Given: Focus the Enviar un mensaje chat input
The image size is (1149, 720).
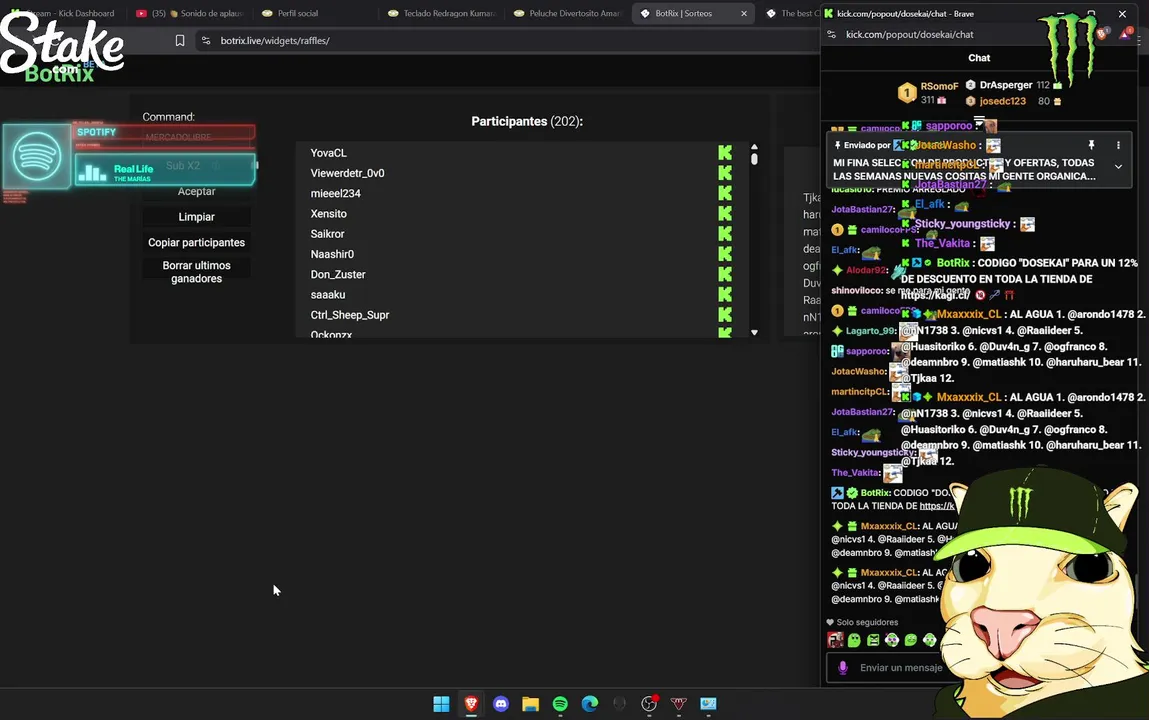Looking at the screenshot, I should click(x=901, y=667).
